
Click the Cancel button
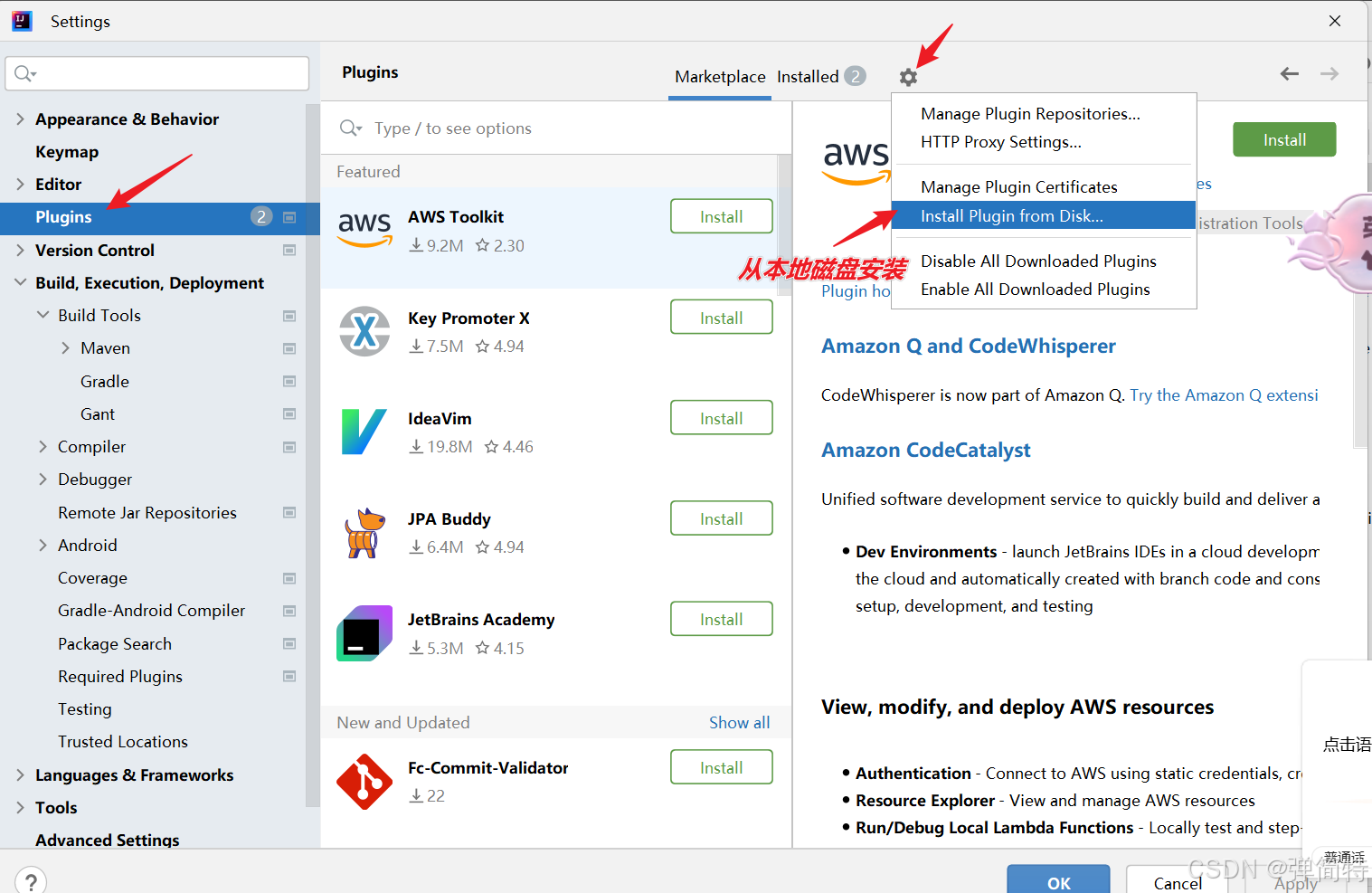tap(1177, 879)
